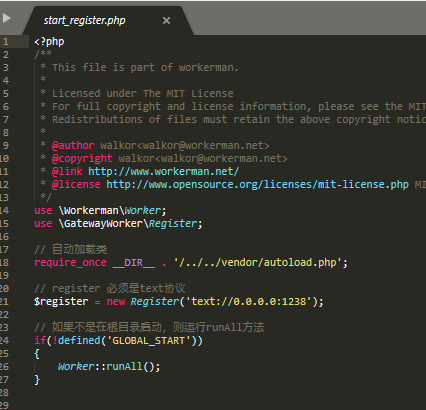This screenshot has height=410, width=426.
Task: Click Register class name in use statement
Action: (x=173, y=223)
